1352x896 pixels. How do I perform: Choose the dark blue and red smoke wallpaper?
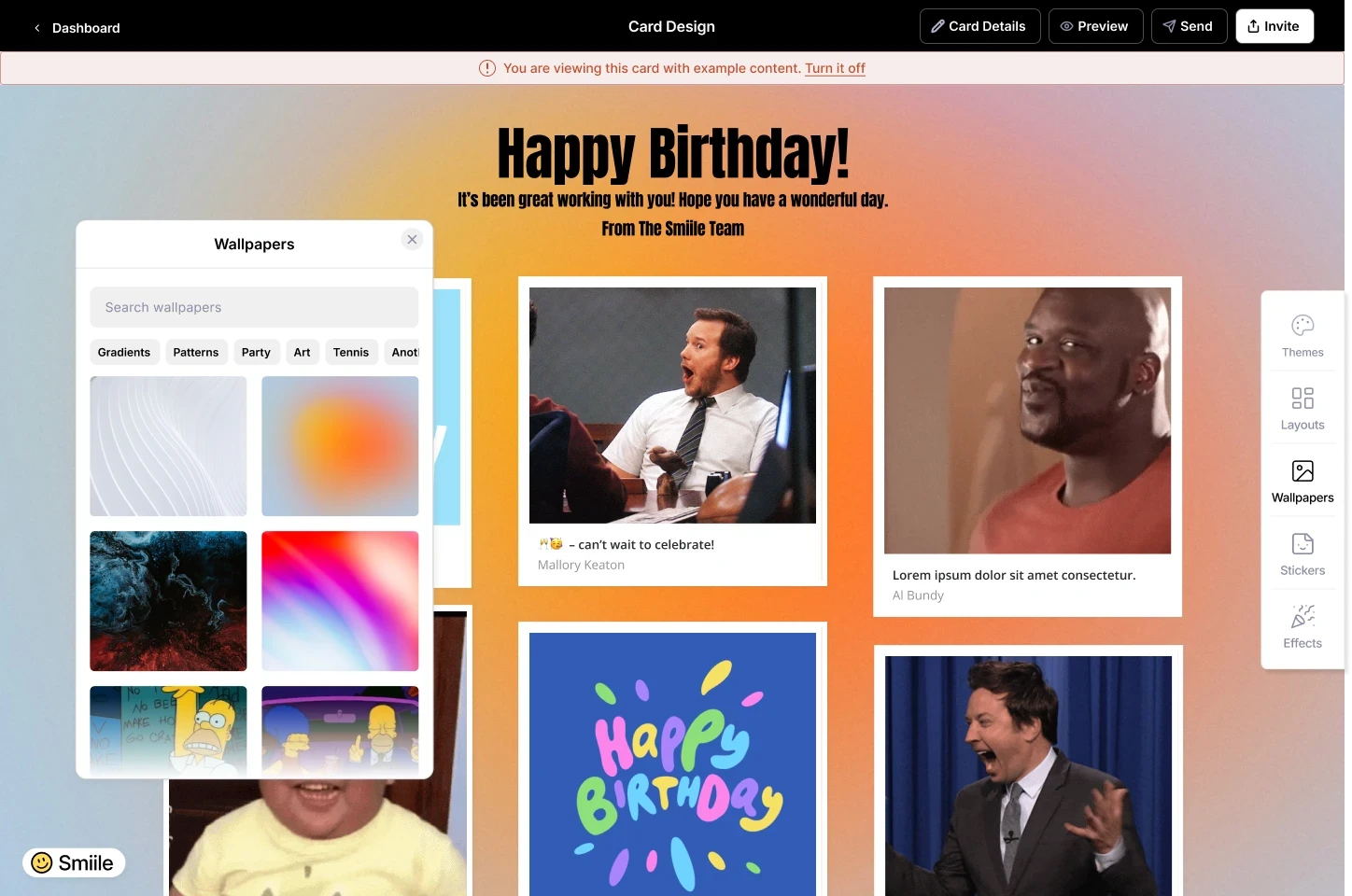click(x=168, y=601)
